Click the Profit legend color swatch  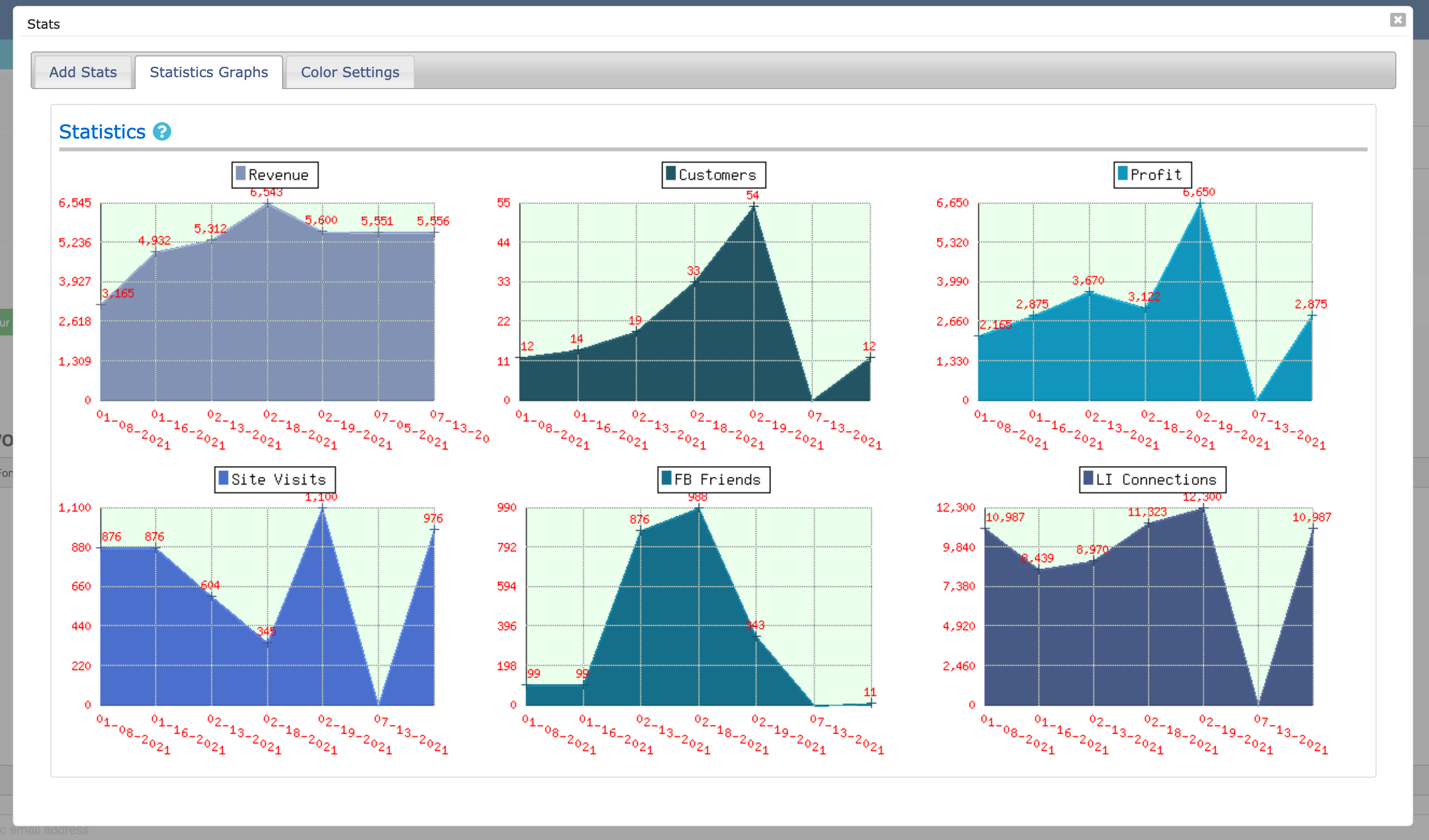(1122, 174)
